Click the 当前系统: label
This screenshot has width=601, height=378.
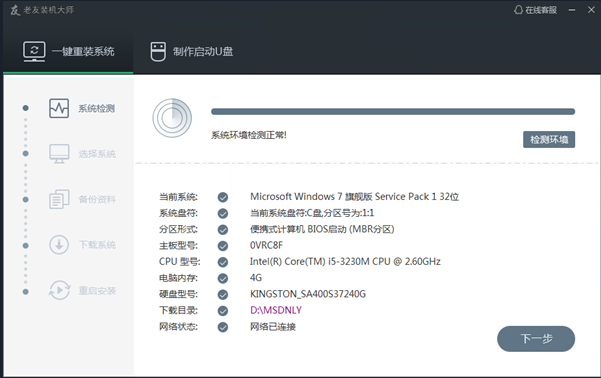point(178,197)
